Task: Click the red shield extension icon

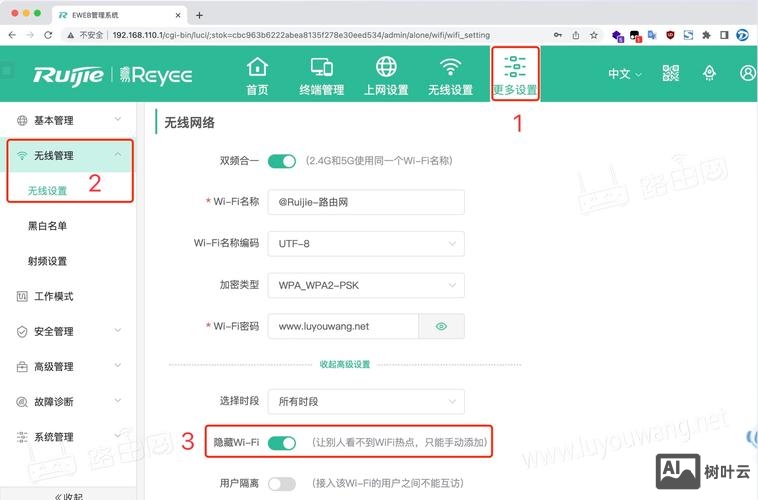Action: tap(670, 35)
